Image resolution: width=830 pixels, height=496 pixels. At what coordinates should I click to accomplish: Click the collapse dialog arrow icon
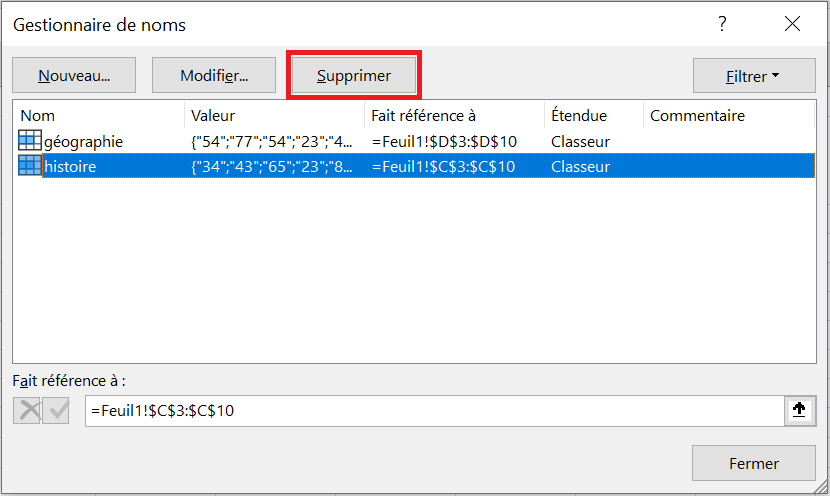pyautogui.click(x=799, y=410)
